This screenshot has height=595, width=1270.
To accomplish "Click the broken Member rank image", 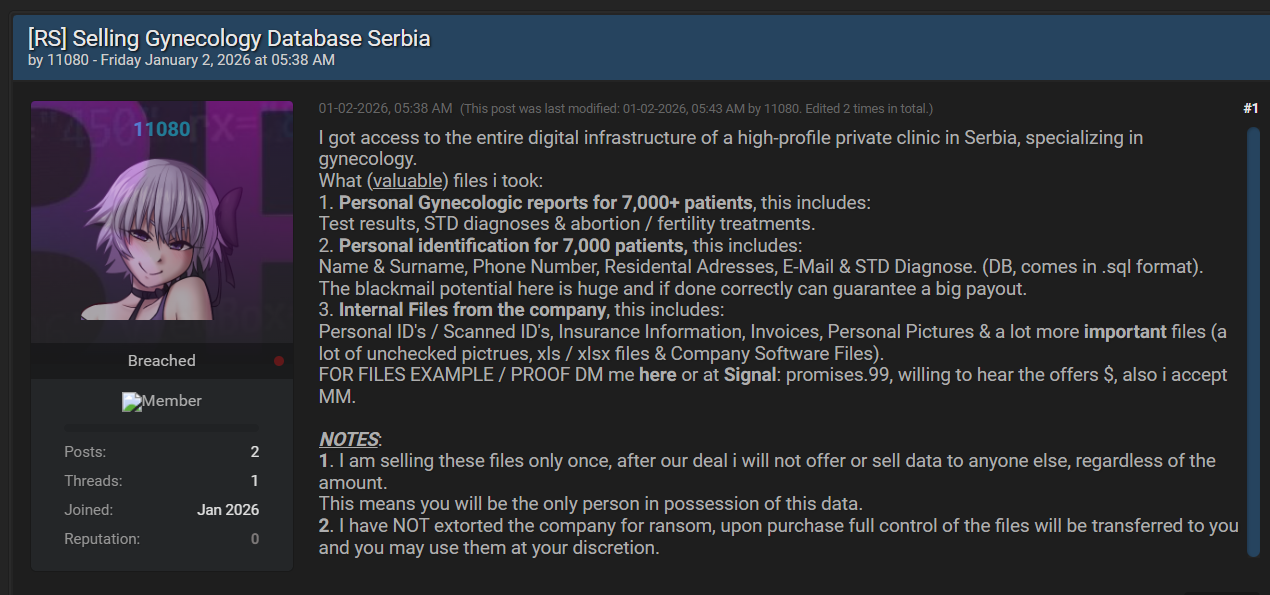I will pyautogui.click(x=162, y=401).
